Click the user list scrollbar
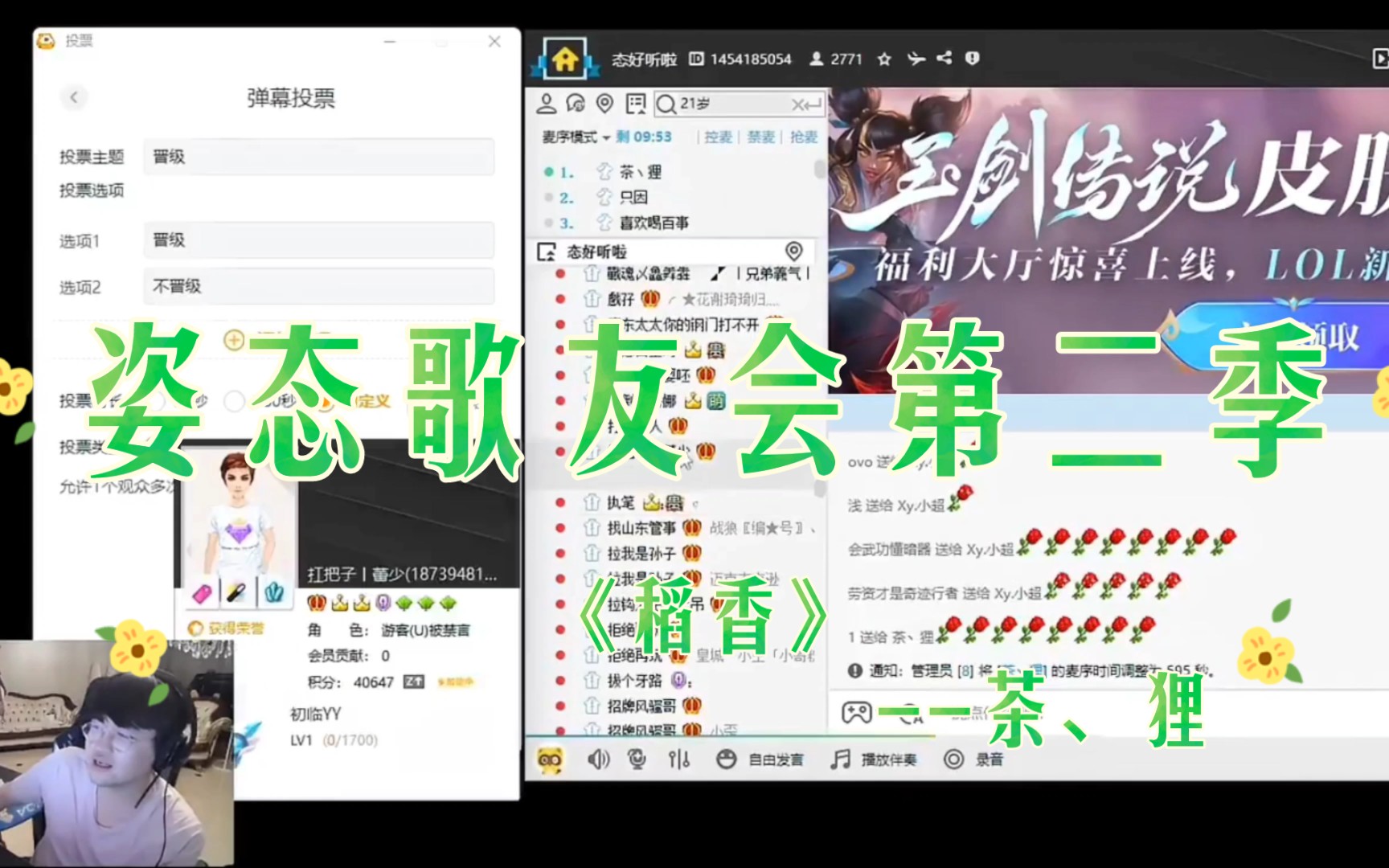 tap(819, 490)
